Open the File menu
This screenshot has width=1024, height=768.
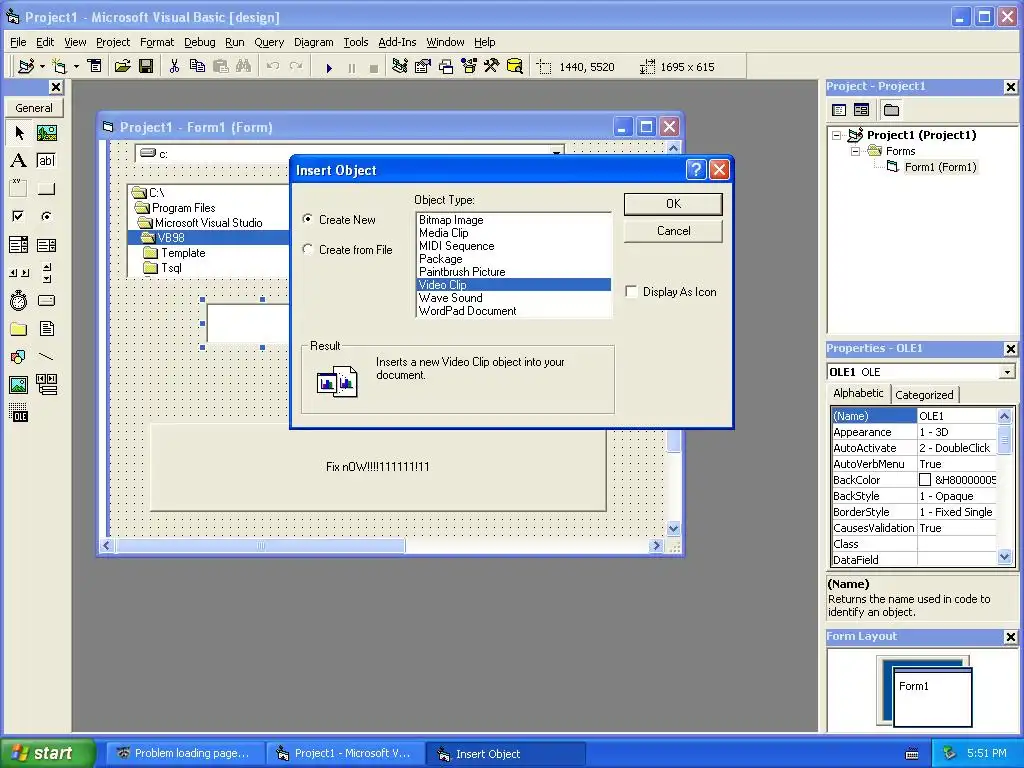click(18, 42)
